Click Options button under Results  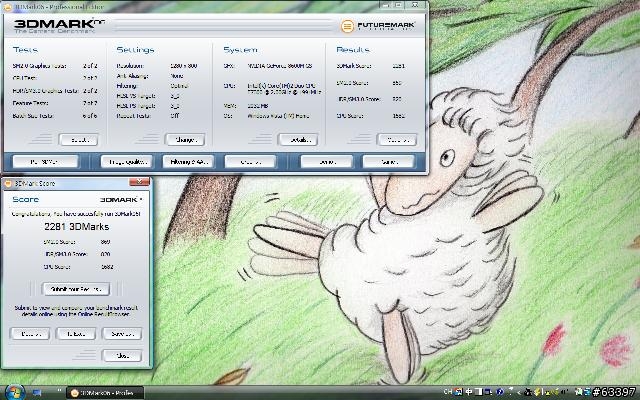click(397, 140)
